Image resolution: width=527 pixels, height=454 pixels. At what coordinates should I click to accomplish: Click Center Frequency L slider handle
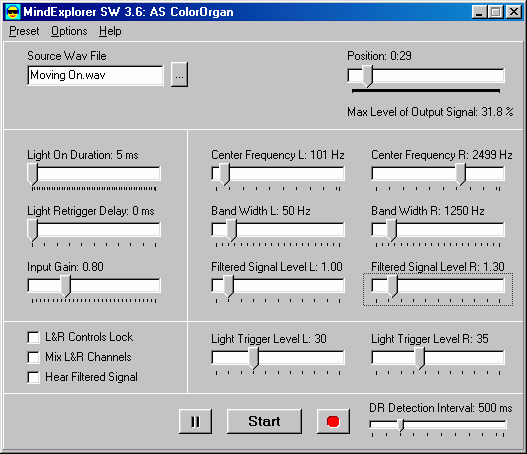tap(225, 174)
